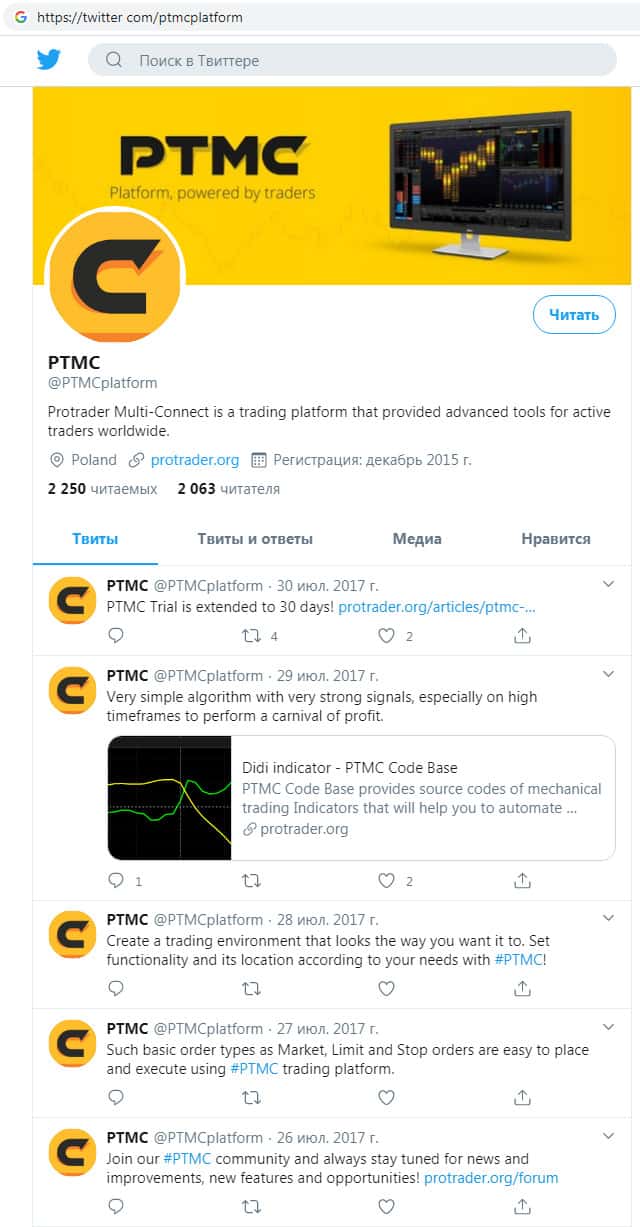Reply to the July 27 order types tweet
Screen dimensions: 640x1227
click(x=116, y=1097)
